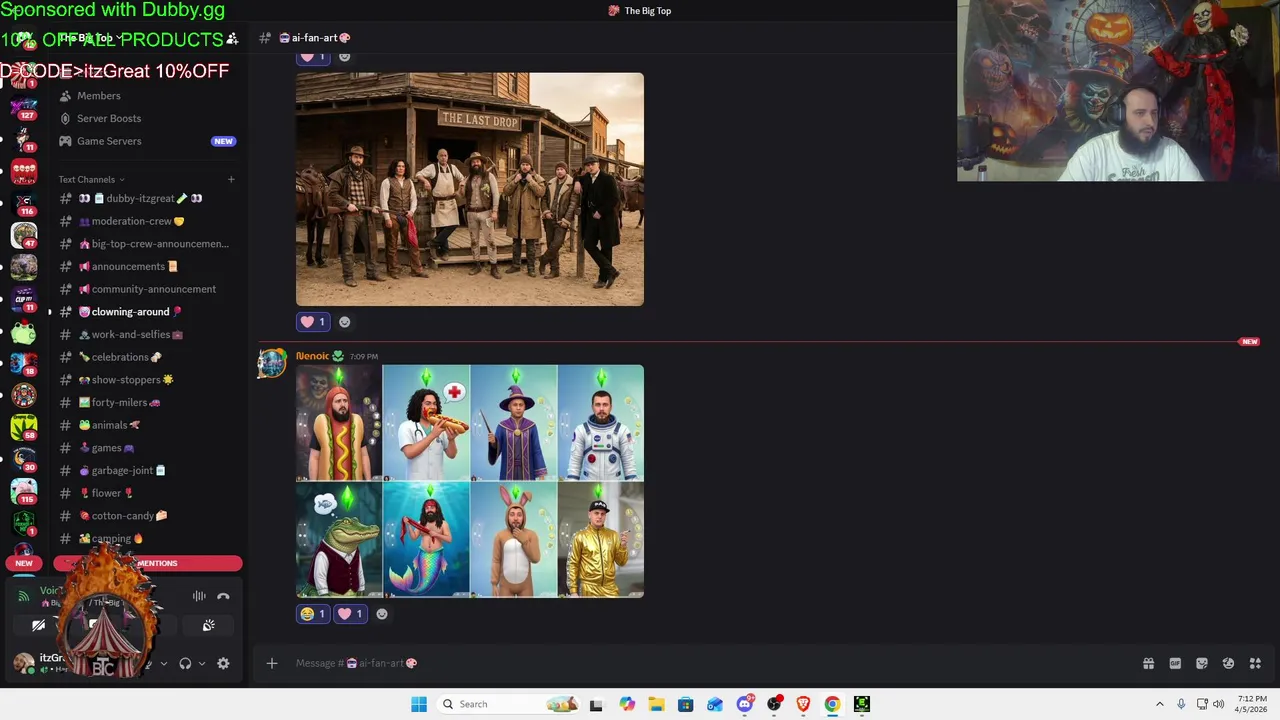This screenshot has width=1280, height=720.
Task: Open the gift Nitro icon in message bar
Action: pos(1148,663)
